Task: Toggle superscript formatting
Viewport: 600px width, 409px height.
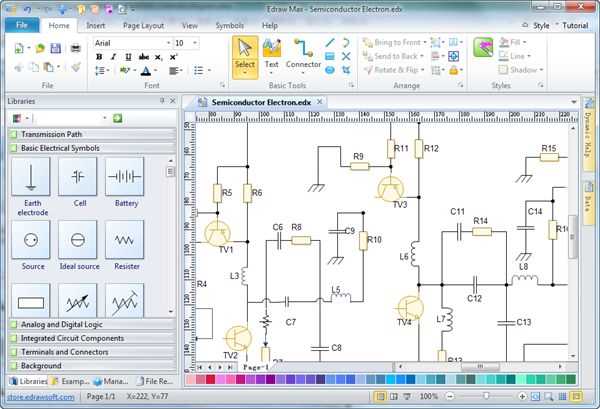Action: [x=173, y=57]
